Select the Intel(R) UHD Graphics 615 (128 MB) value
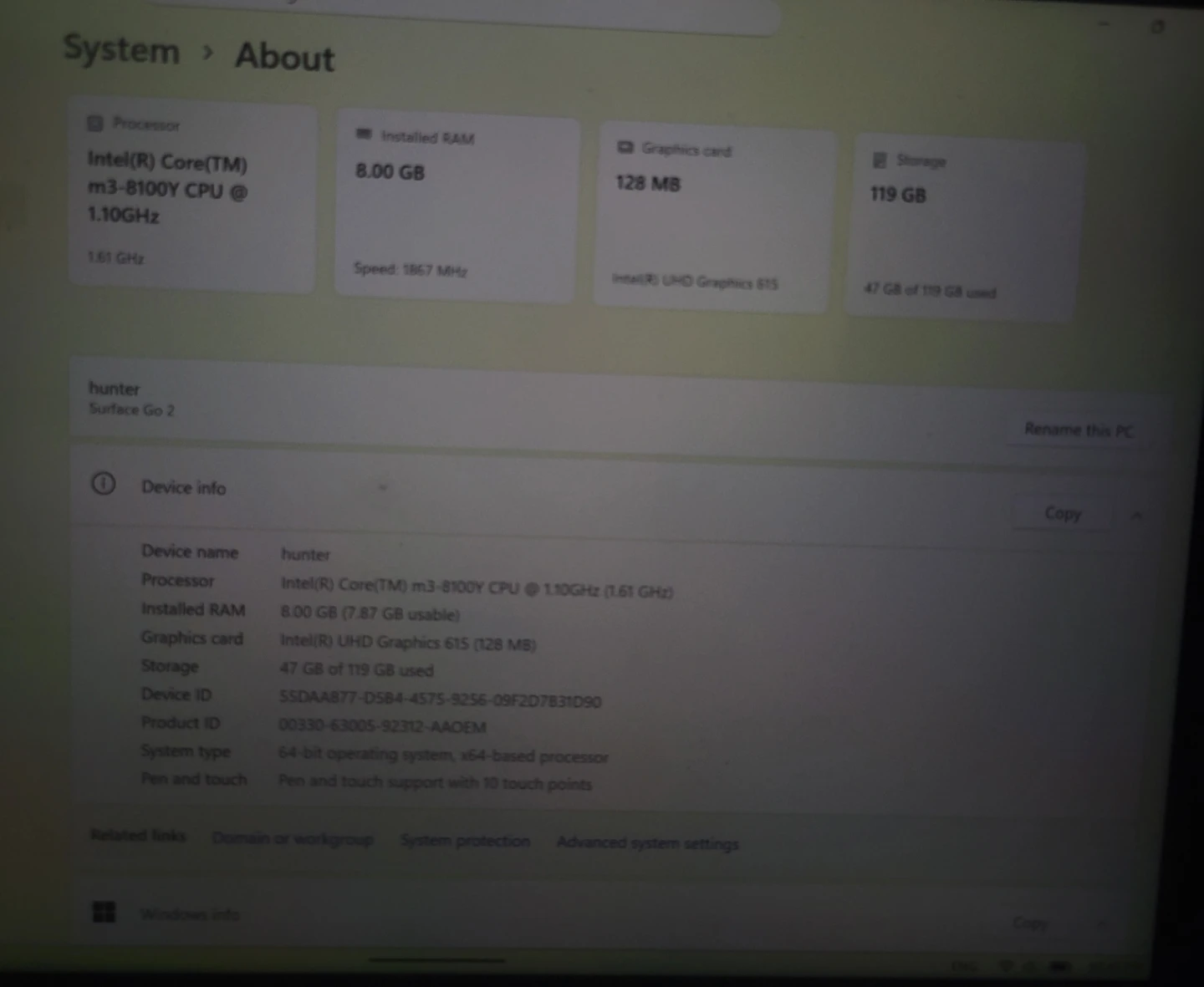 pos(408,642)
